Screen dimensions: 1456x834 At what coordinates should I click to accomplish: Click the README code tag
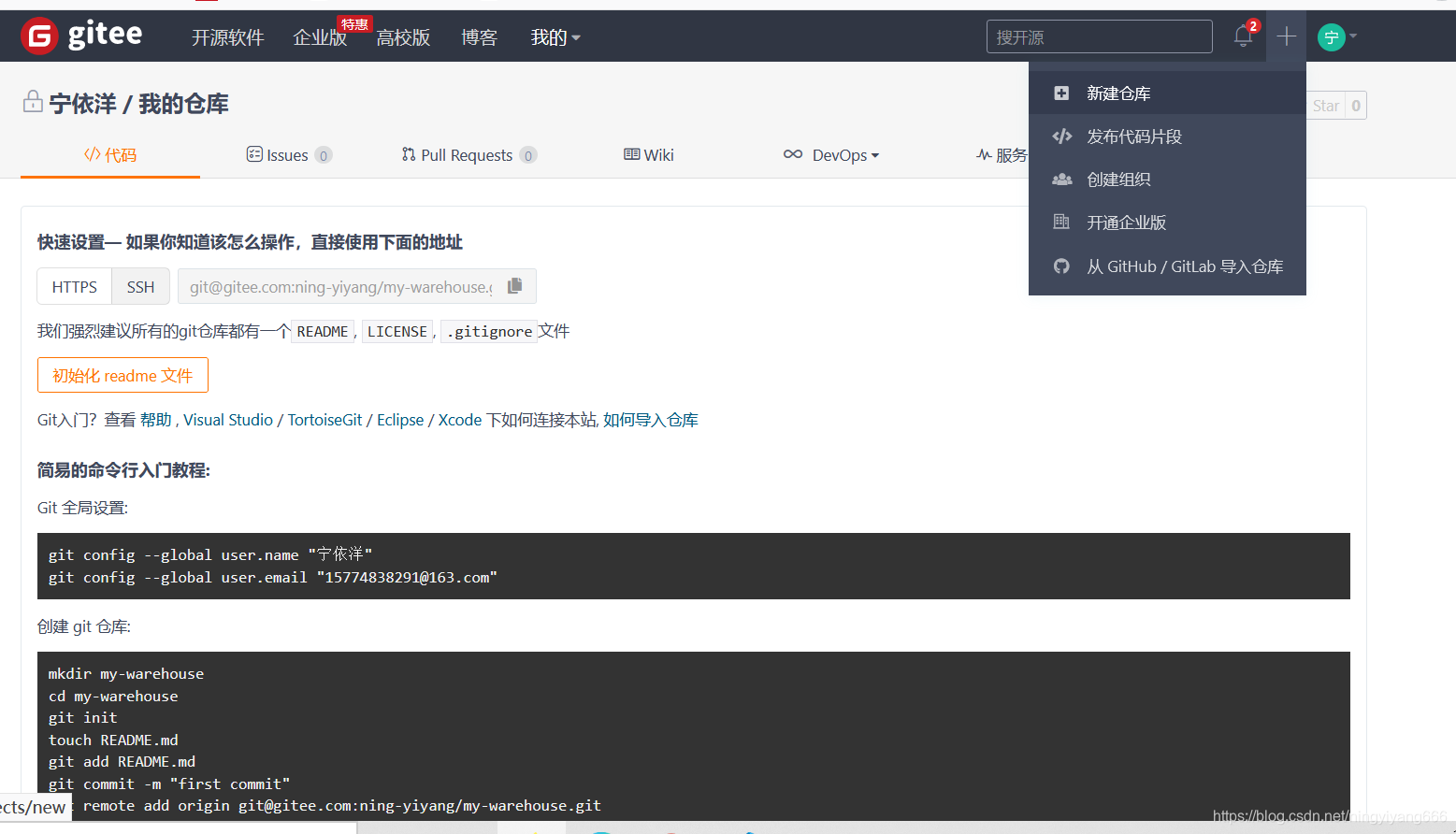coord(323,331)
